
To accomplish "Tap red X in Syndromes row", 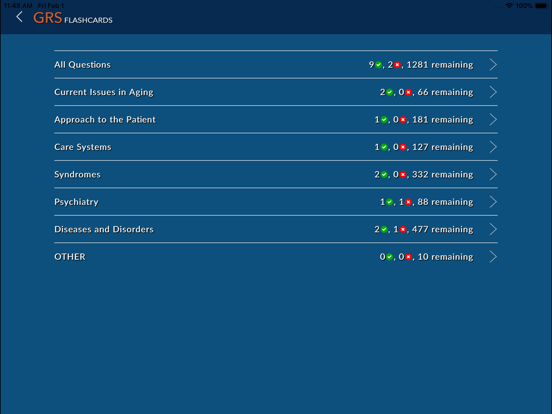I will [x=403, y=175].
